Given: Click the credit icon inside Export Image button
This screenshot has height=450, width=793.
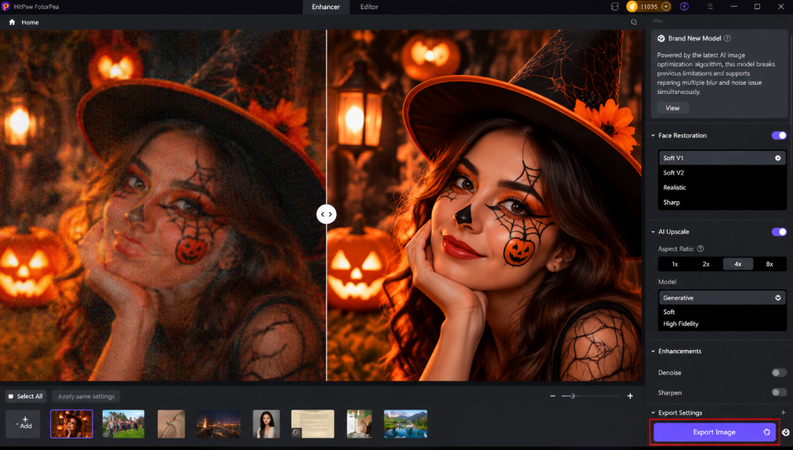Looking at the screenshot, I should [x=767, y=432].
